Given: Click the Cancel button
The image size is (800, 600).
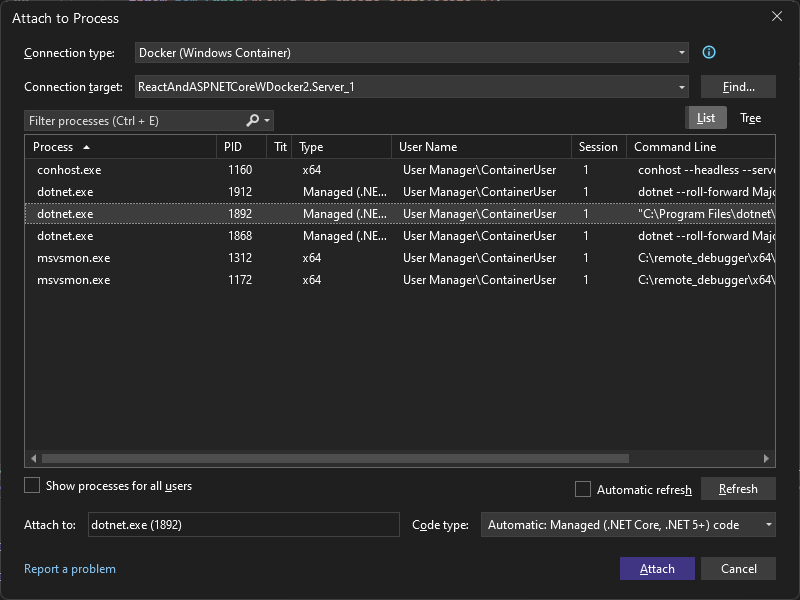Looking at the screenshot, I should [738, 568].
